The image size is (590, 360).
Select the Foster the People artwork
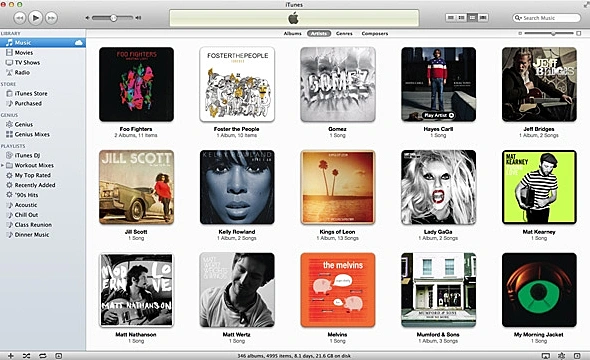pyautogui.click(x=237, y=84)
